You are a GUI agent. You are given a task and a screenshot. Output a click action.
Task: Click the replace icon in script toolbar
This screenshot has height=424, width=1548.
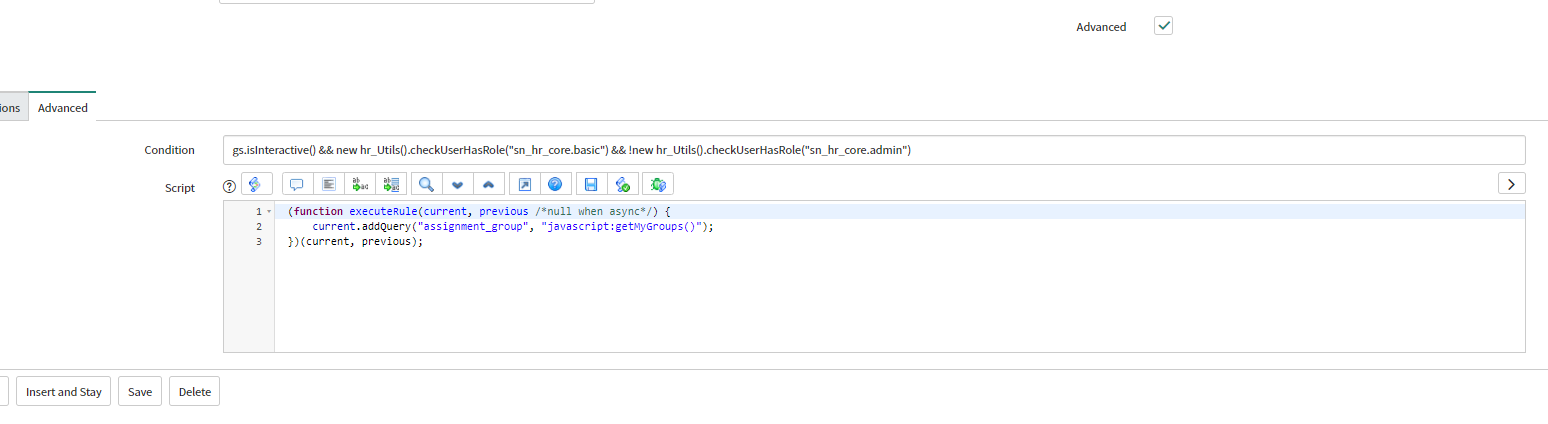[359, 184]
